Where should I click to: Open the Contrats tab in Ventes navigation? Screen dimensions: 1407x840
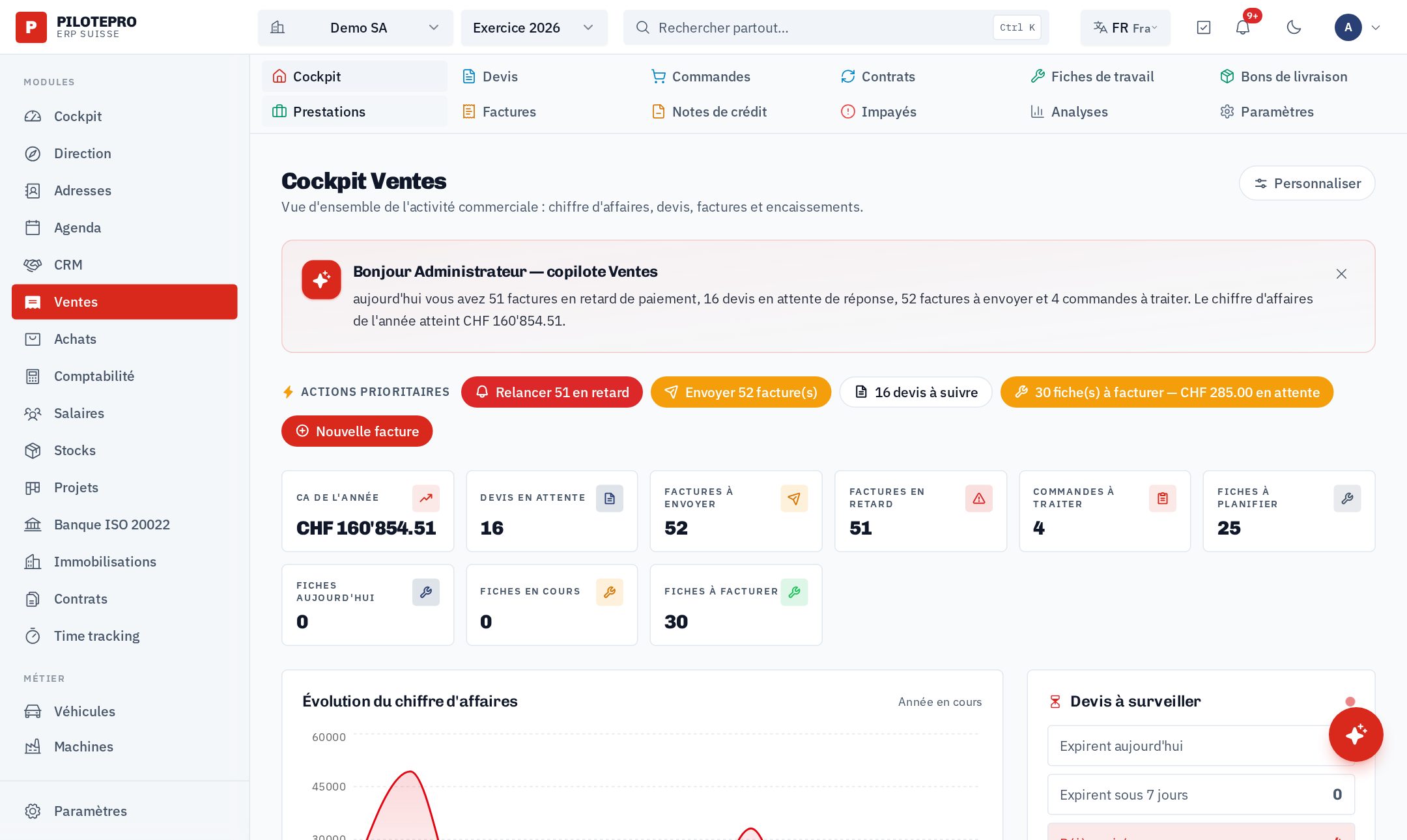(x=923, y=77)
